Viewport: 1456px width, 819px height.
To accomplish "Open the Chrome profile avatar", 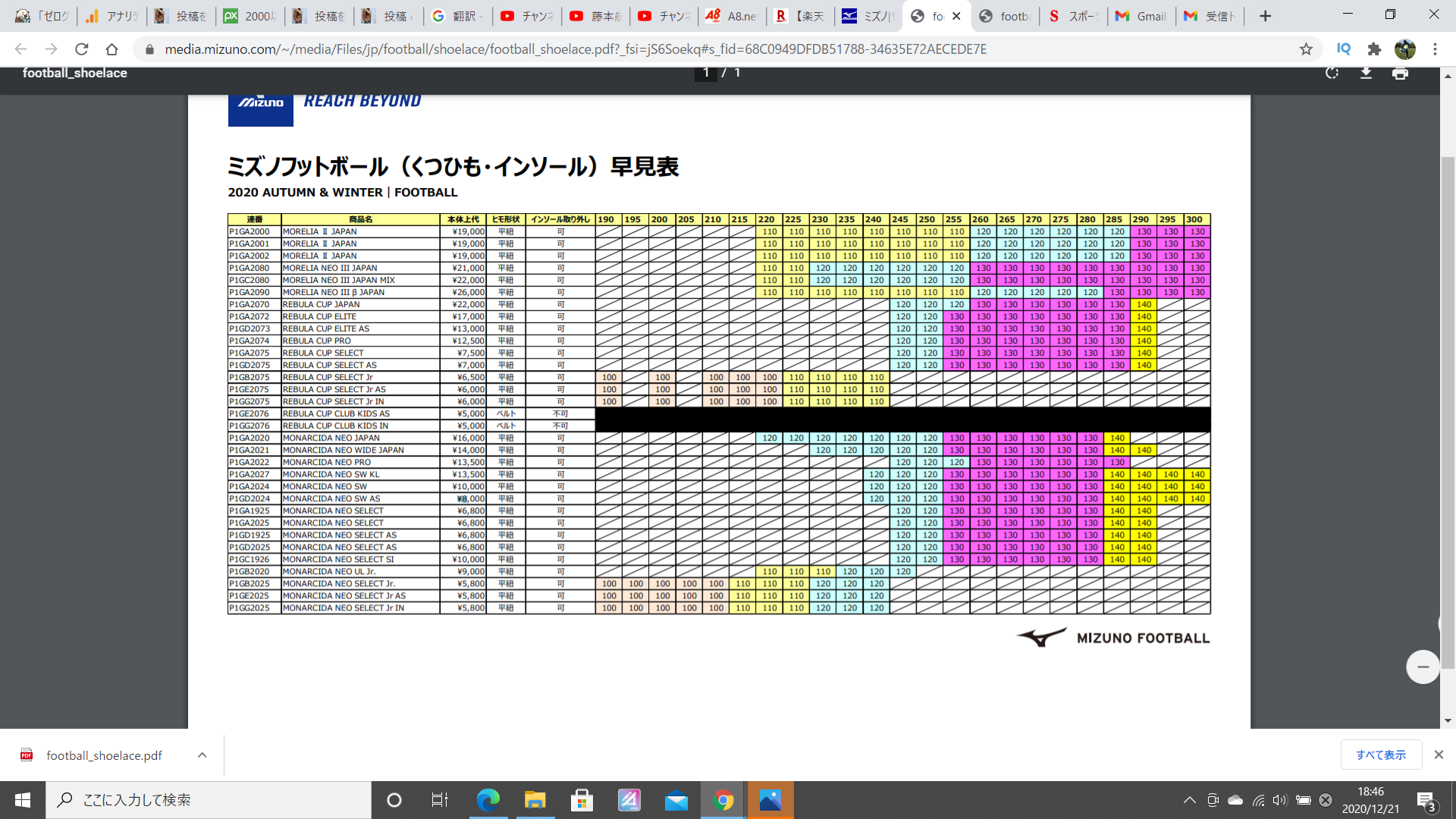I will coord(1405,49).
